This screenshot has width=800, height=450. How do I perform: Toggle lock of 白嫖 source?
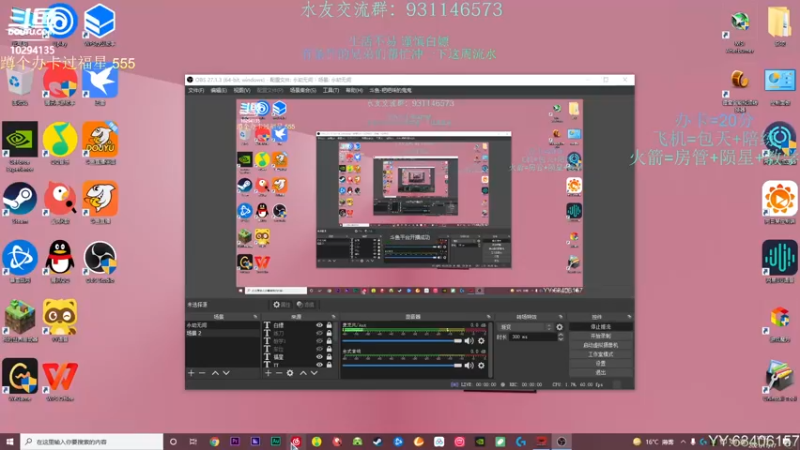329,325
